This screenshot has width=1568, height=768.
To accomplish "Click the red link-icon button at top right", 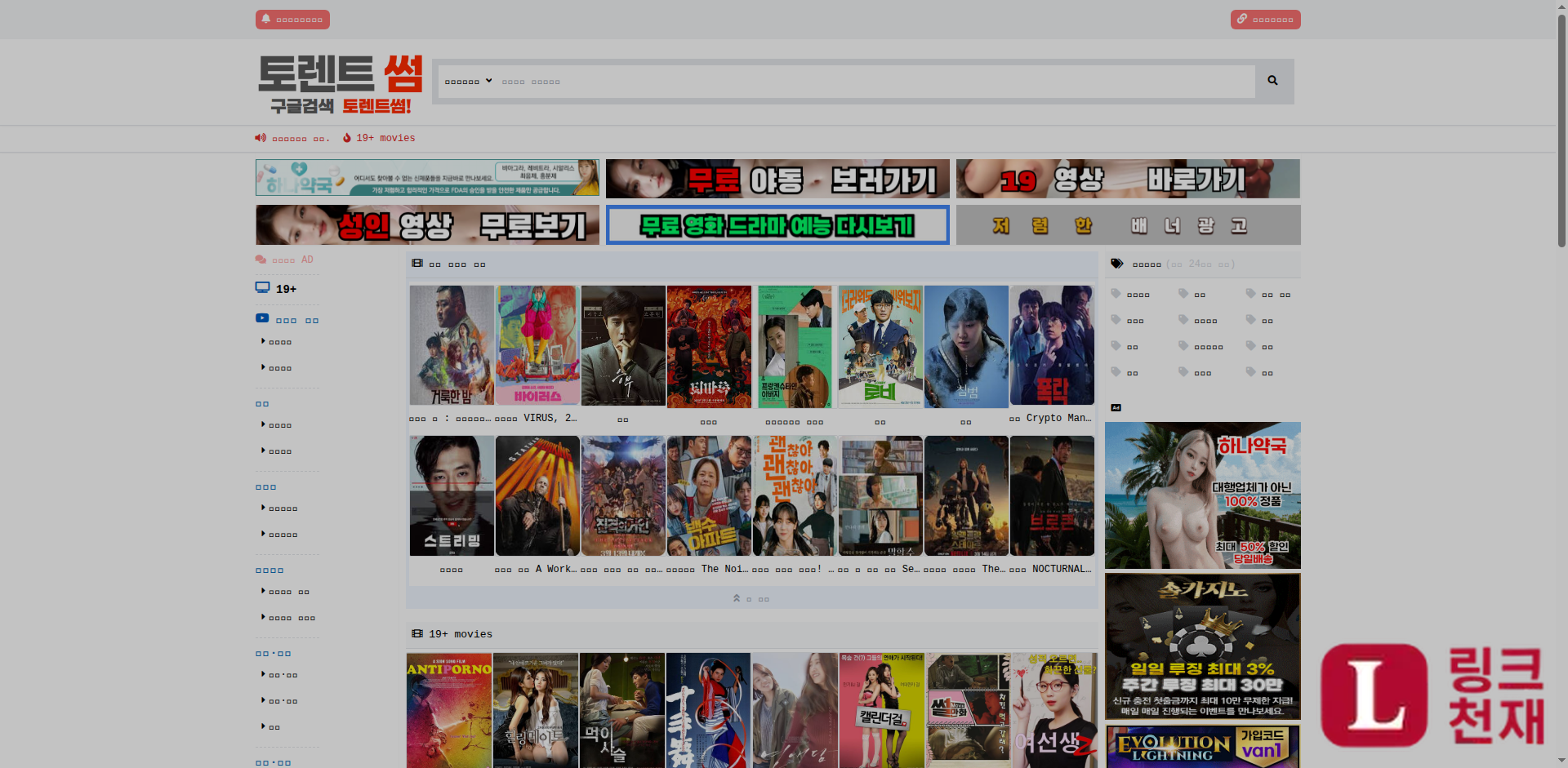I will [1265, 19].
